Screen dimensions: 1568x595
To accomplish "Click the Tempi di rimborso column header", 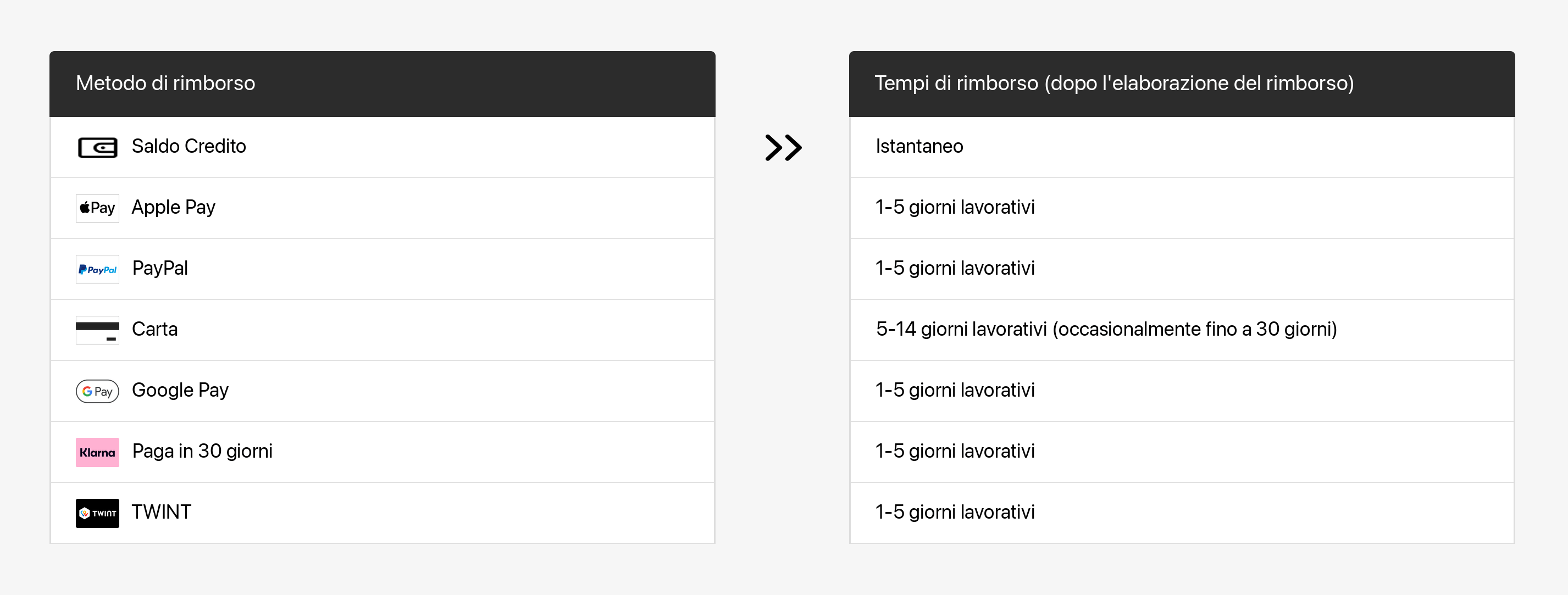I will [1114, 84].
